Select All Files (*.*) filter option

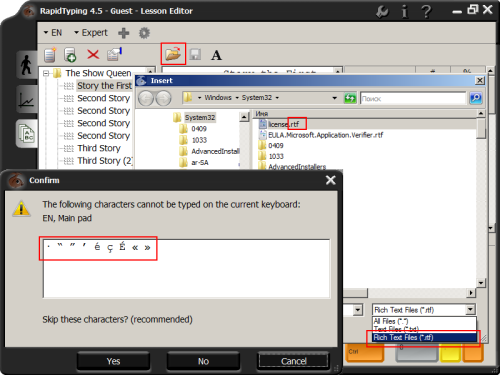pyautogui.click(x=424, y=321)
